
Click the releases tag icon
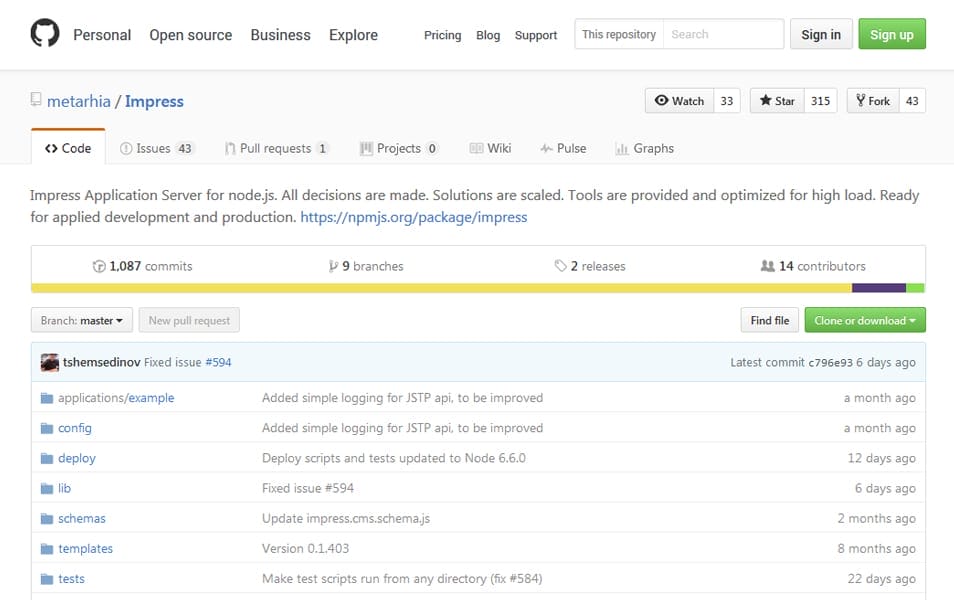[560, 266]
